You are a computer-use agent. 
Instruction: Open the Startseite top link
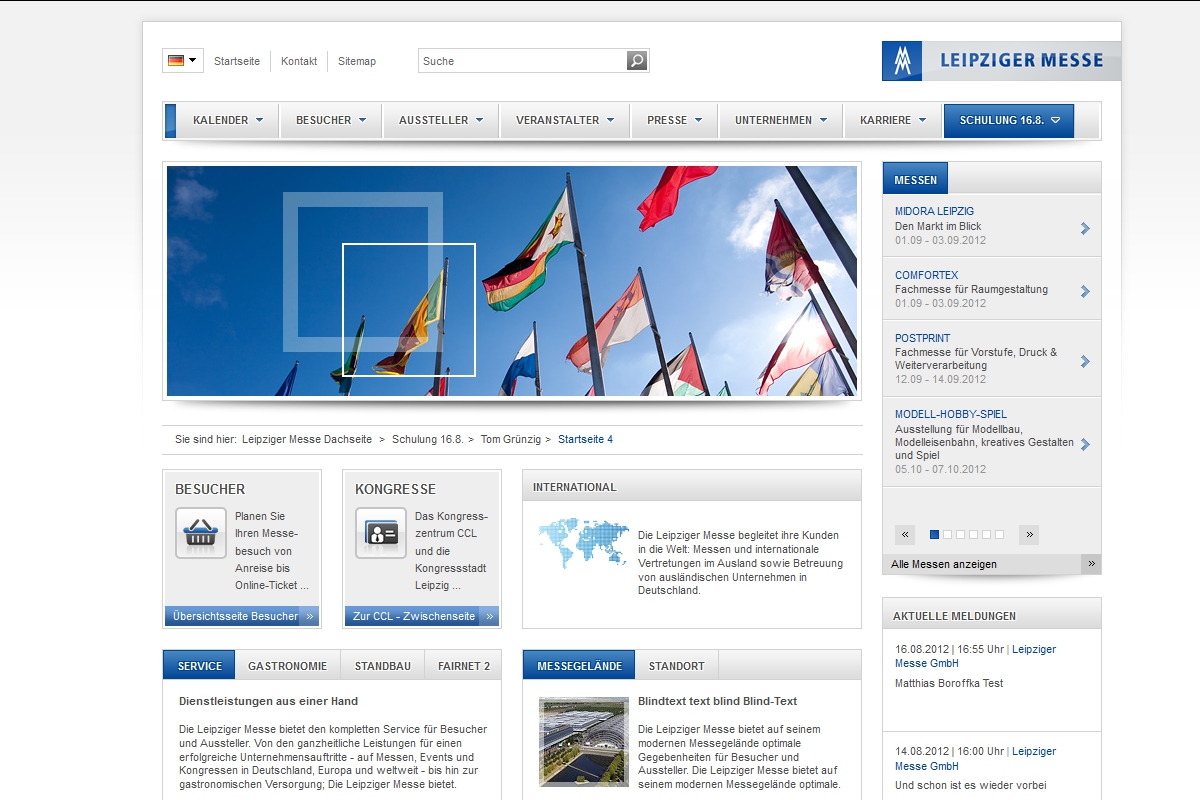click(237, 61)
